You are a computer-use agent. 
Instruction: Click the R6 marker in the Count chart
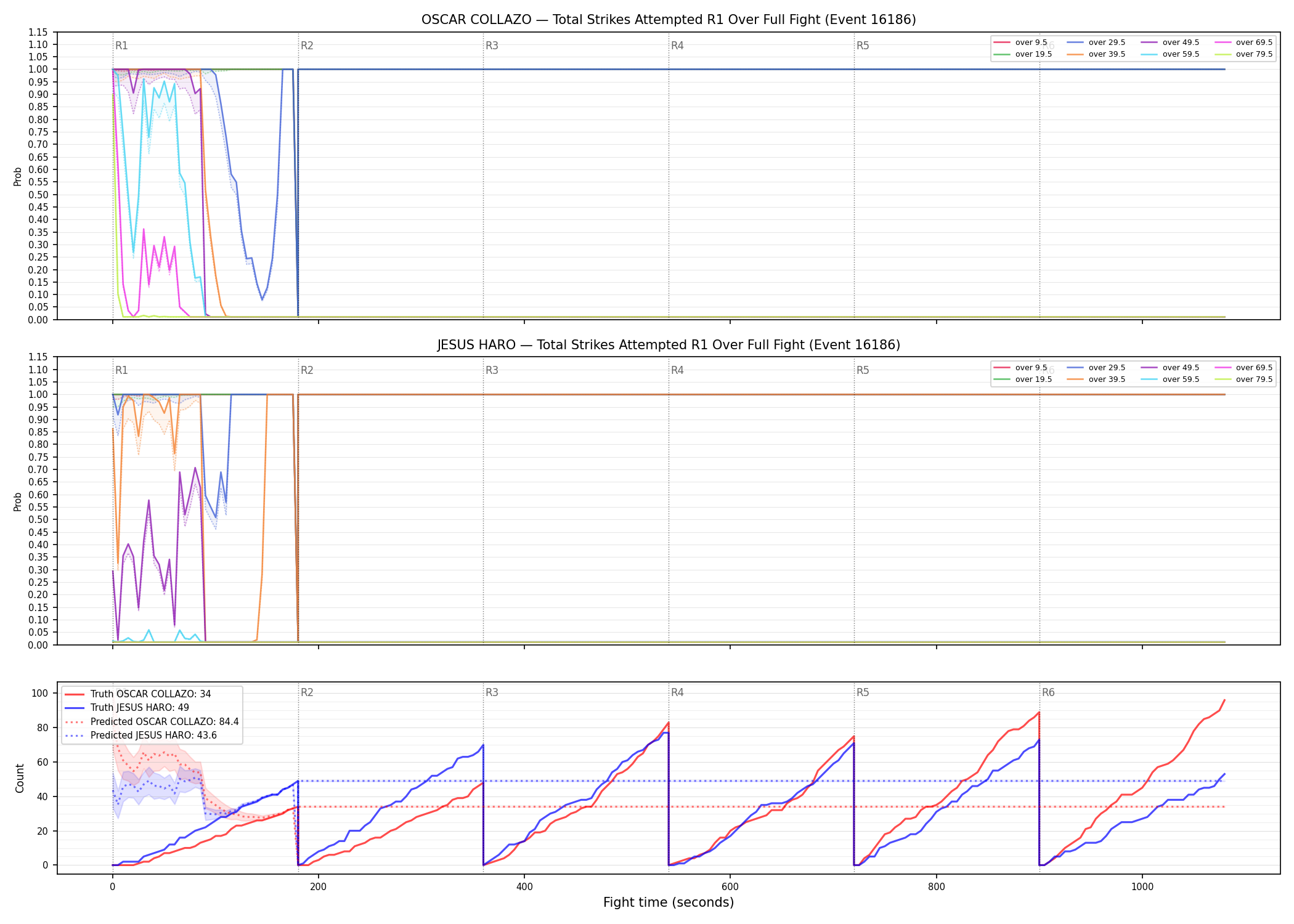point(1048,692)
